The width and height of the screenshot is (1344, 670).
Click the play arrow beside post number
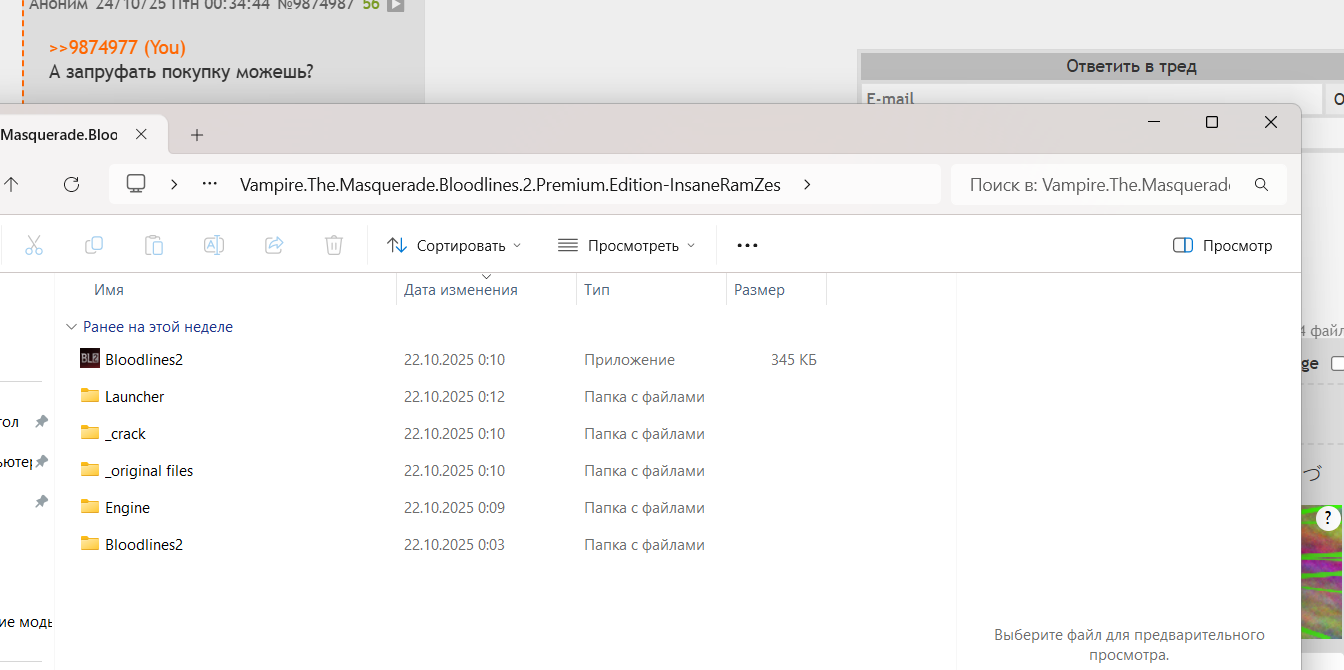(x=396, y=5)
